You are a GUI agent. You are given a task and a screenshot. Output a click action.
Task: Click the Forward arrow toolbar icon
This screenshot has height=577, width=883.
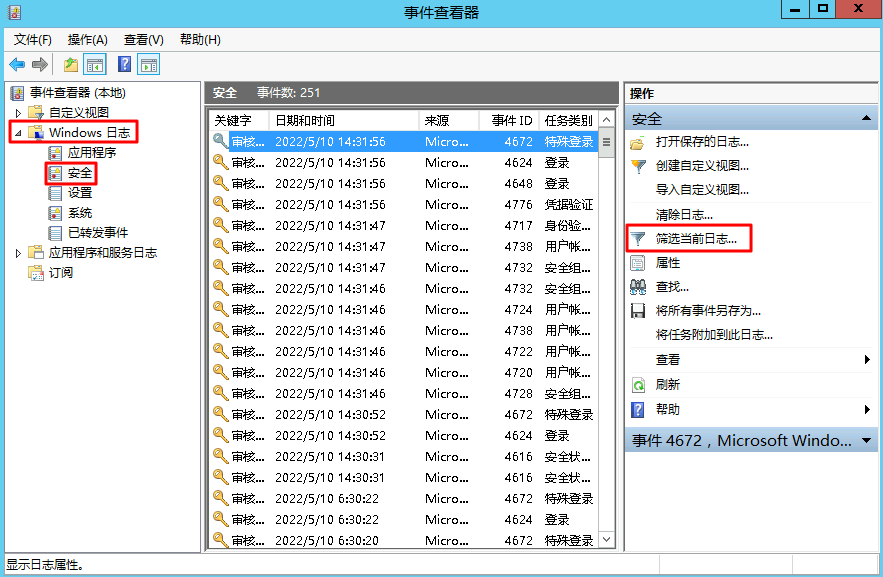point(40,65)
